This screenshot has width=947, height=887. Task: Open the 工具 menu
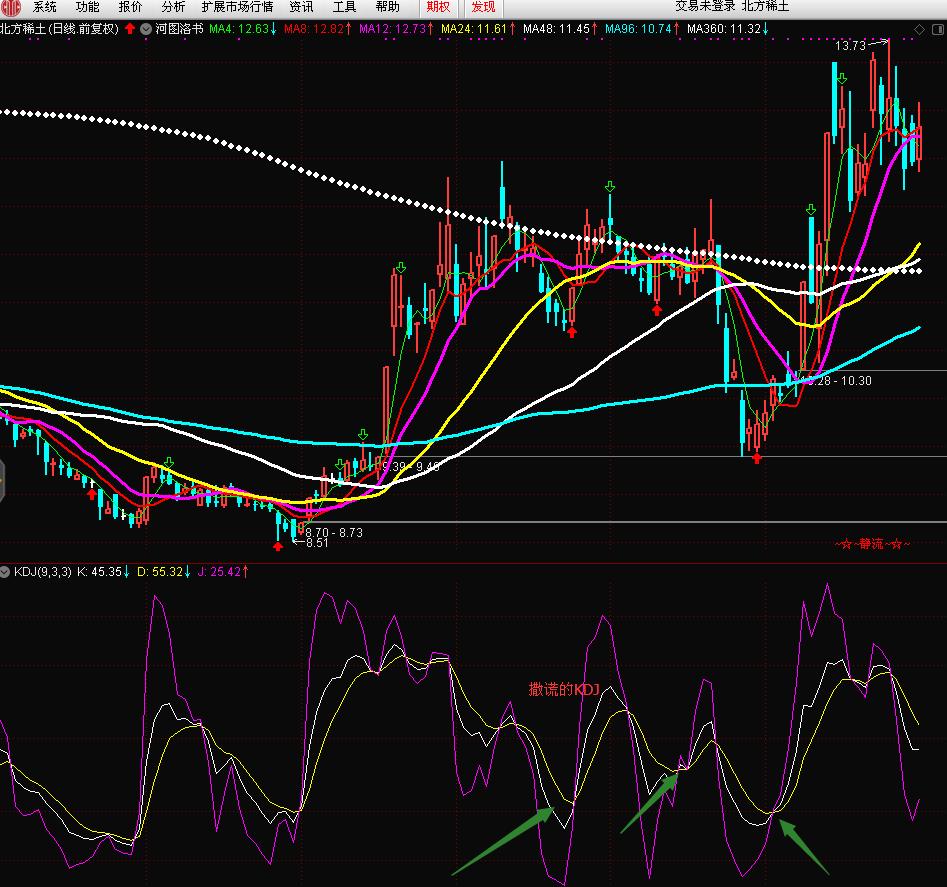pos(344,7)
